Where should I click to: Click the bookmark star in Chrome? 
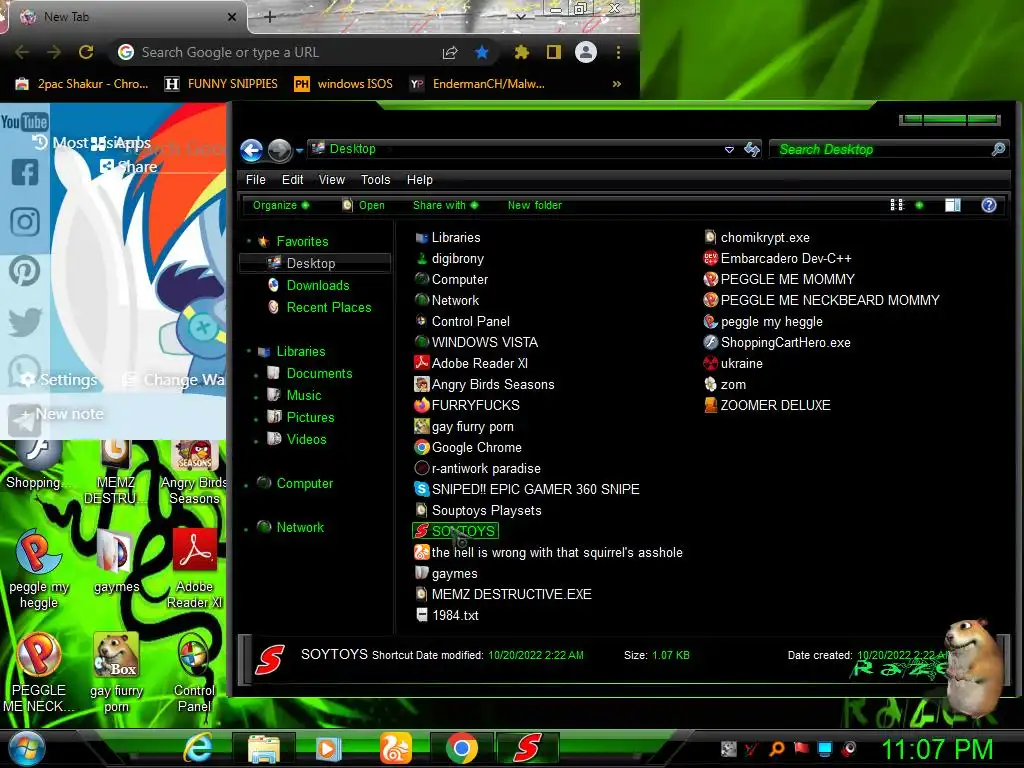tap(481, 52)
